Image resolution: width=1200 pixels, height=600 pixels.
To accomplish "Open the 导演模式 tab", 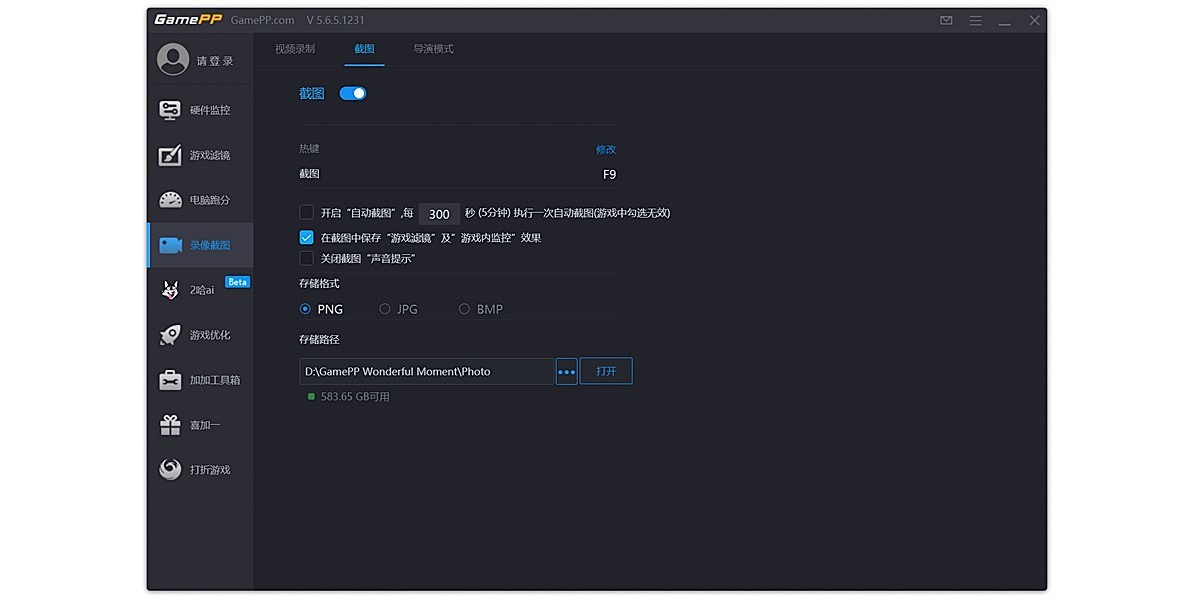I will (x=432, y=47).
